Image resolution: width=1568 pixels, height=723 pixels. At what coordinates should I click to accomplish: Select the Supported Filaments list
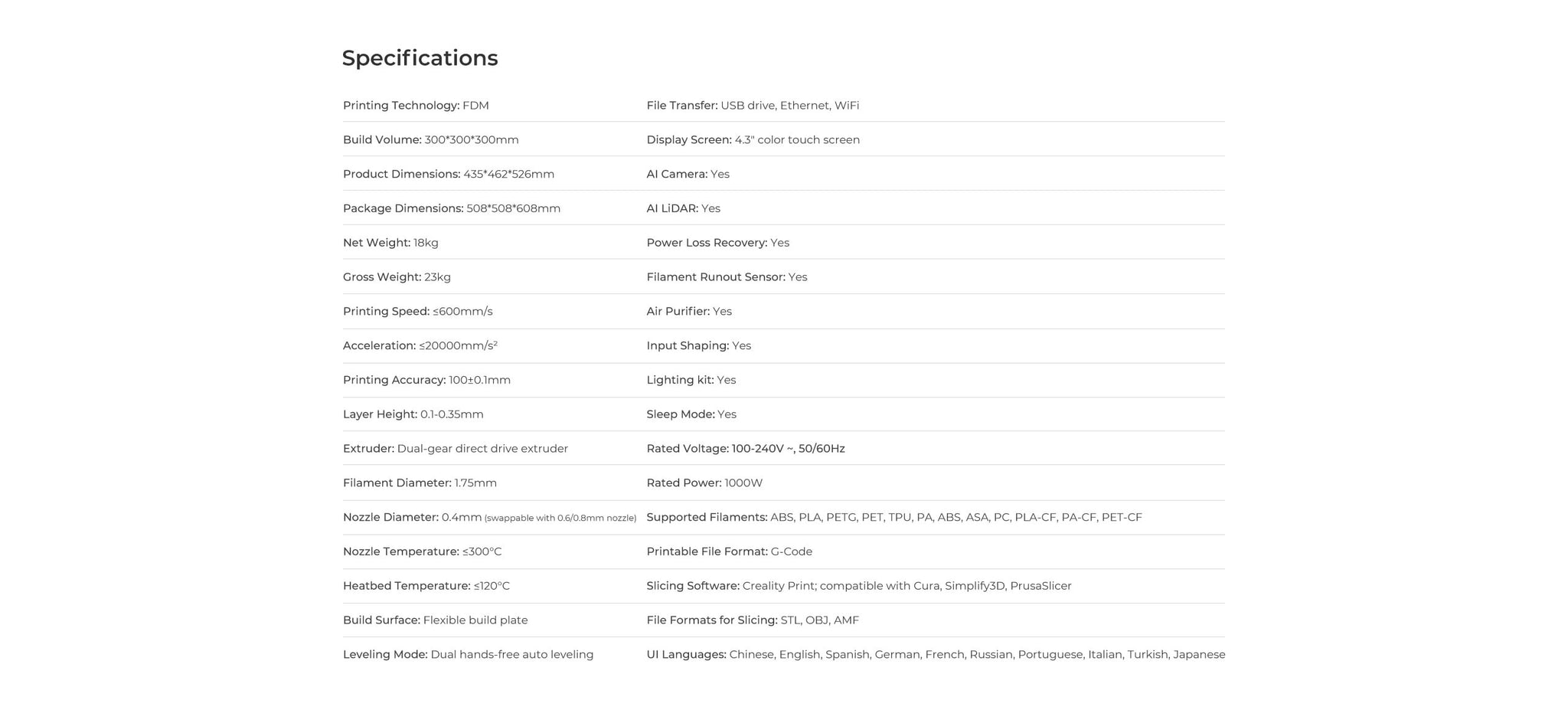pos(893,518)
